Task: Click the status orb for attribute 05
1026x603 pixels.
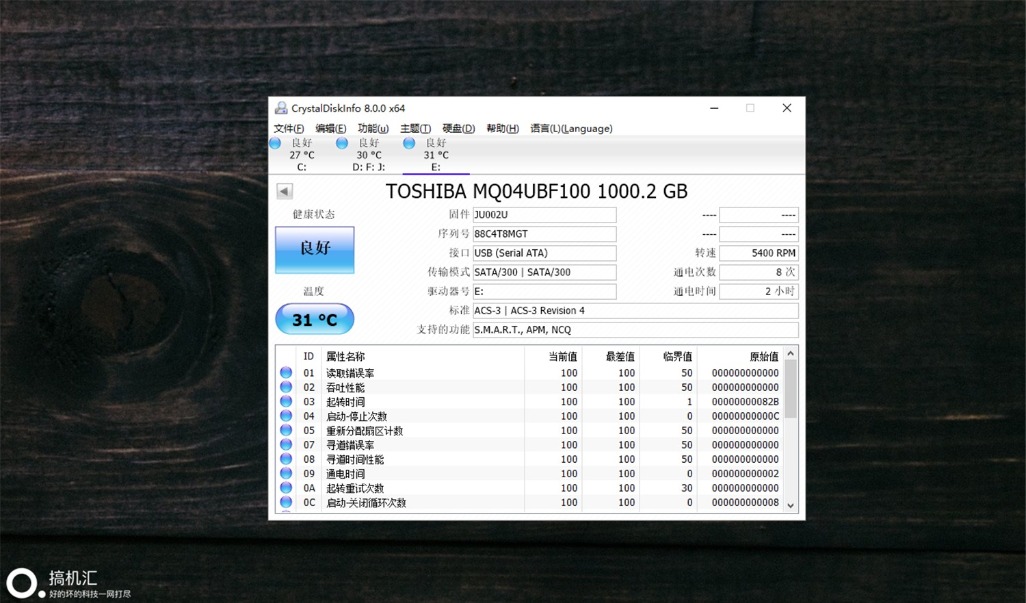Action: 286,430
